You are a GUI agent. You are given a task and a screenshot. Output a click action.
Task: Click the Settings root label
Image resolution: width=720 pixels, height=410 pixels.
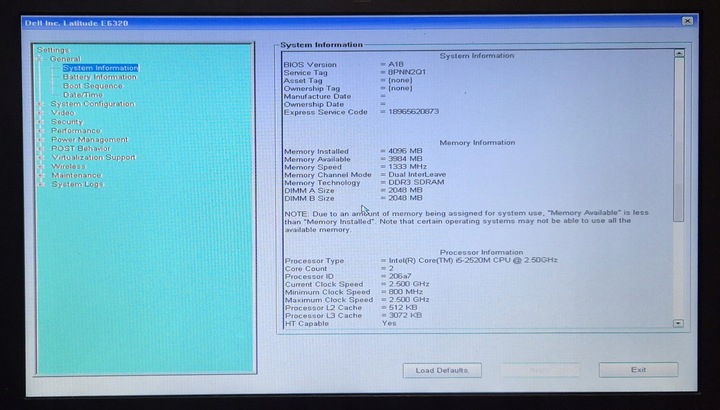pos(53,50)
